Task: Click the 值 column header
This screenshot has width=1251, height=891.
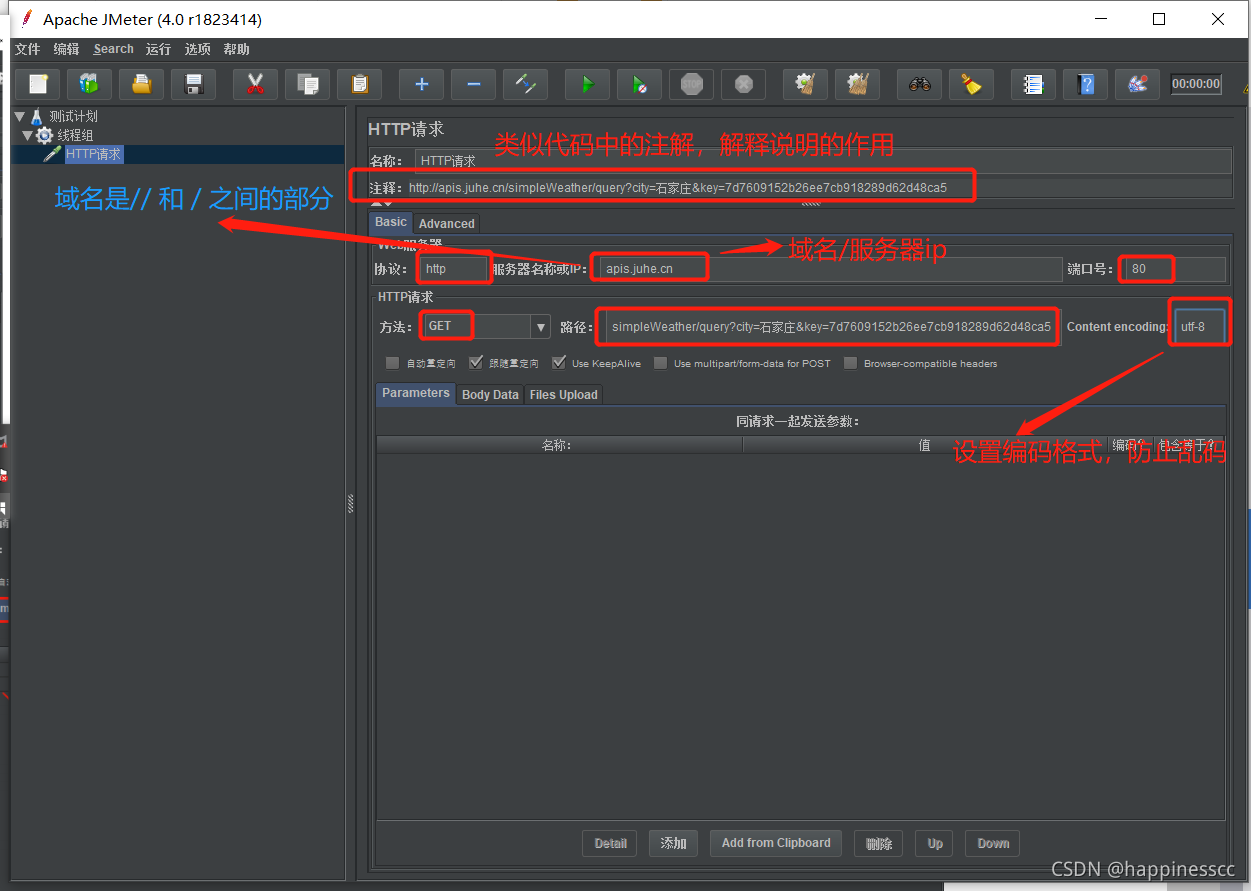Action: point(925,445)
